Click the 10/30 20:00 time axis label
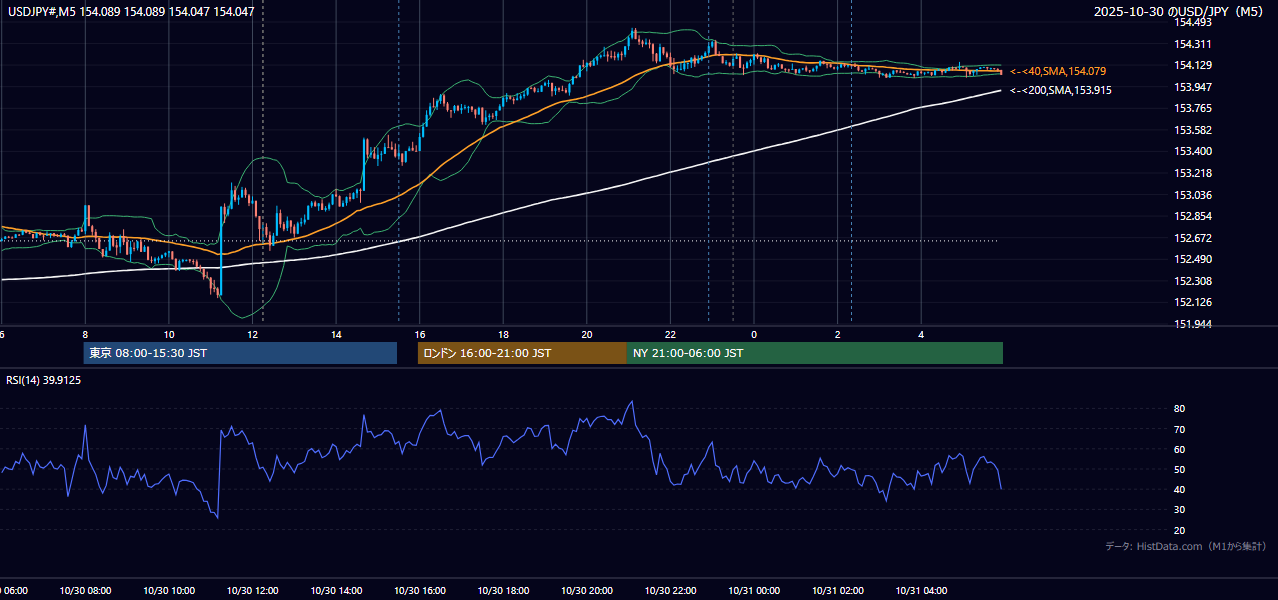This screenshot has width=1278, height=600. point(586,591)
